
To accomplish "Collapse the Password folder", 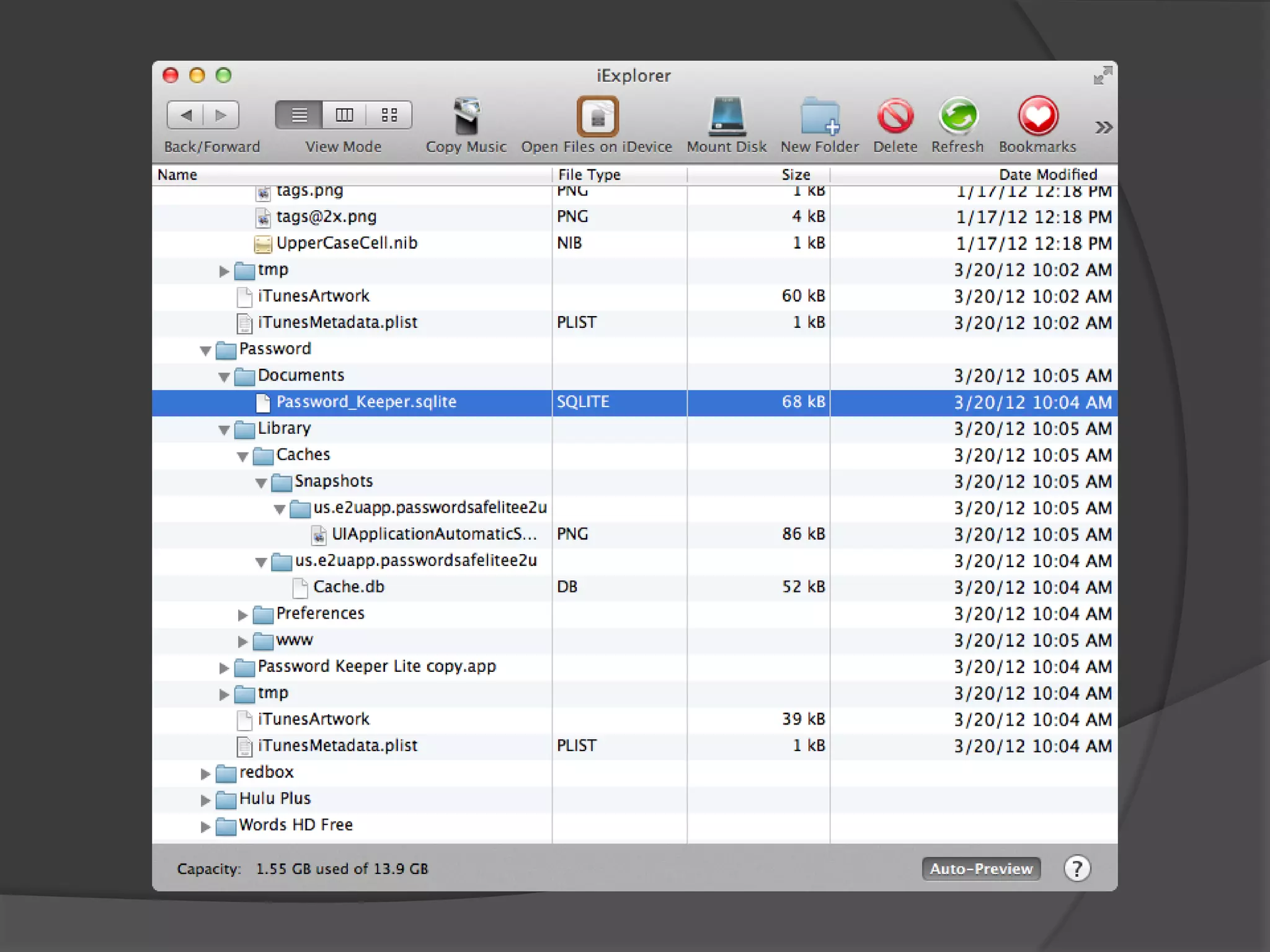I will click(x=205, y=350).
